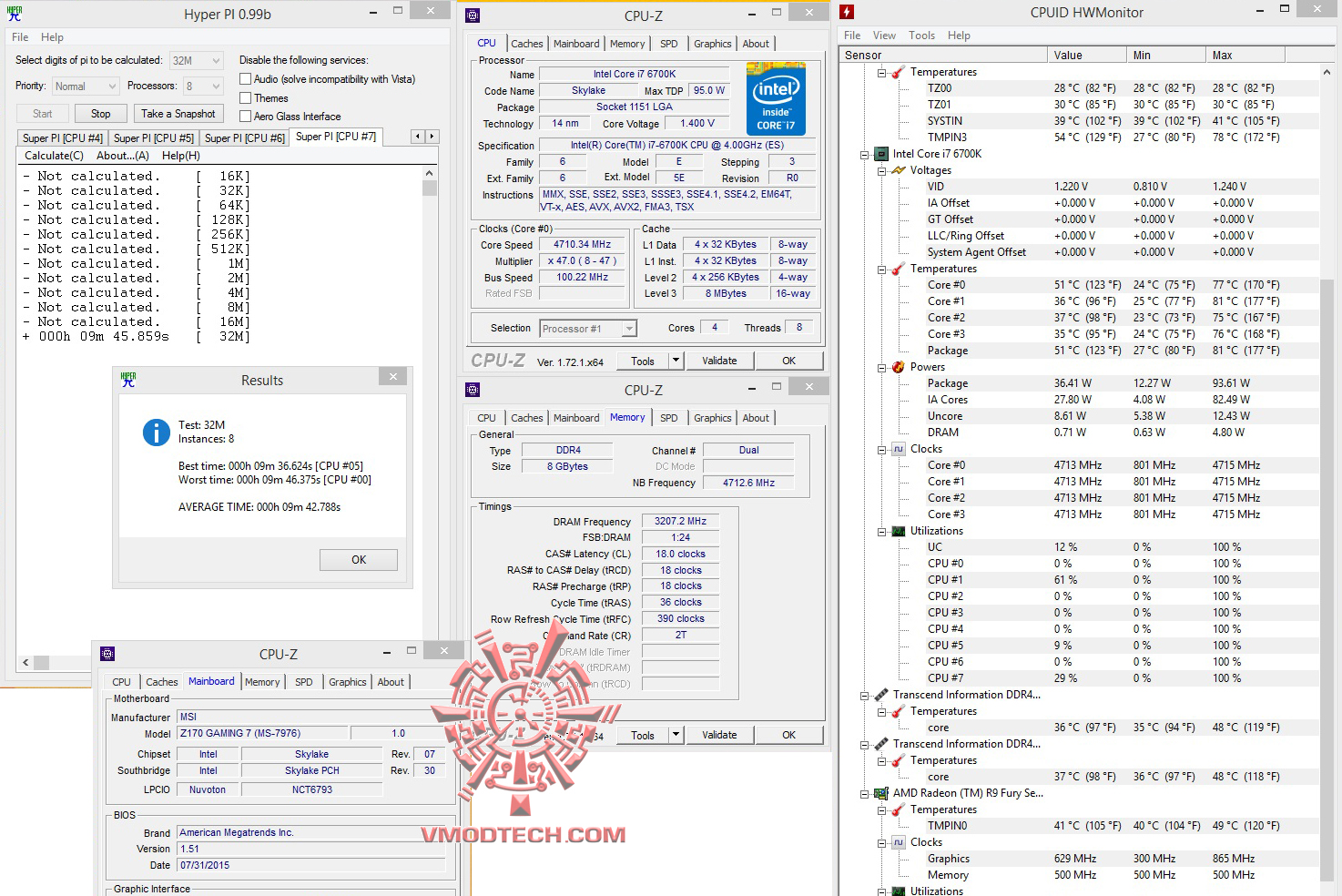The image size is (1342, 896).
Task: Collapse the first Transcend Information DDR4 node
Action: pyautogui.click(x=865, y=695)
